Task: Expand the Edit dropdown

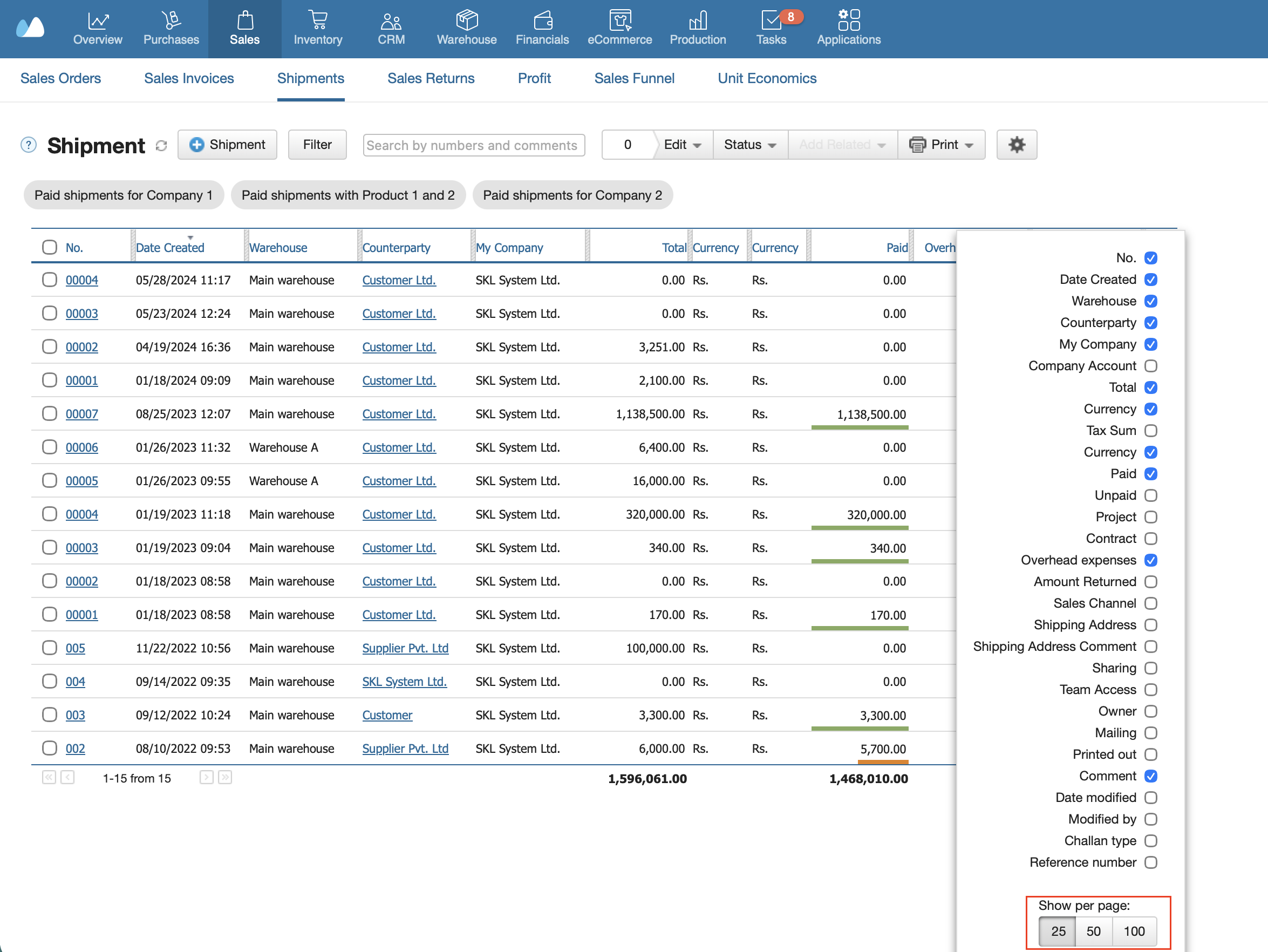Action: click(682, 145)
